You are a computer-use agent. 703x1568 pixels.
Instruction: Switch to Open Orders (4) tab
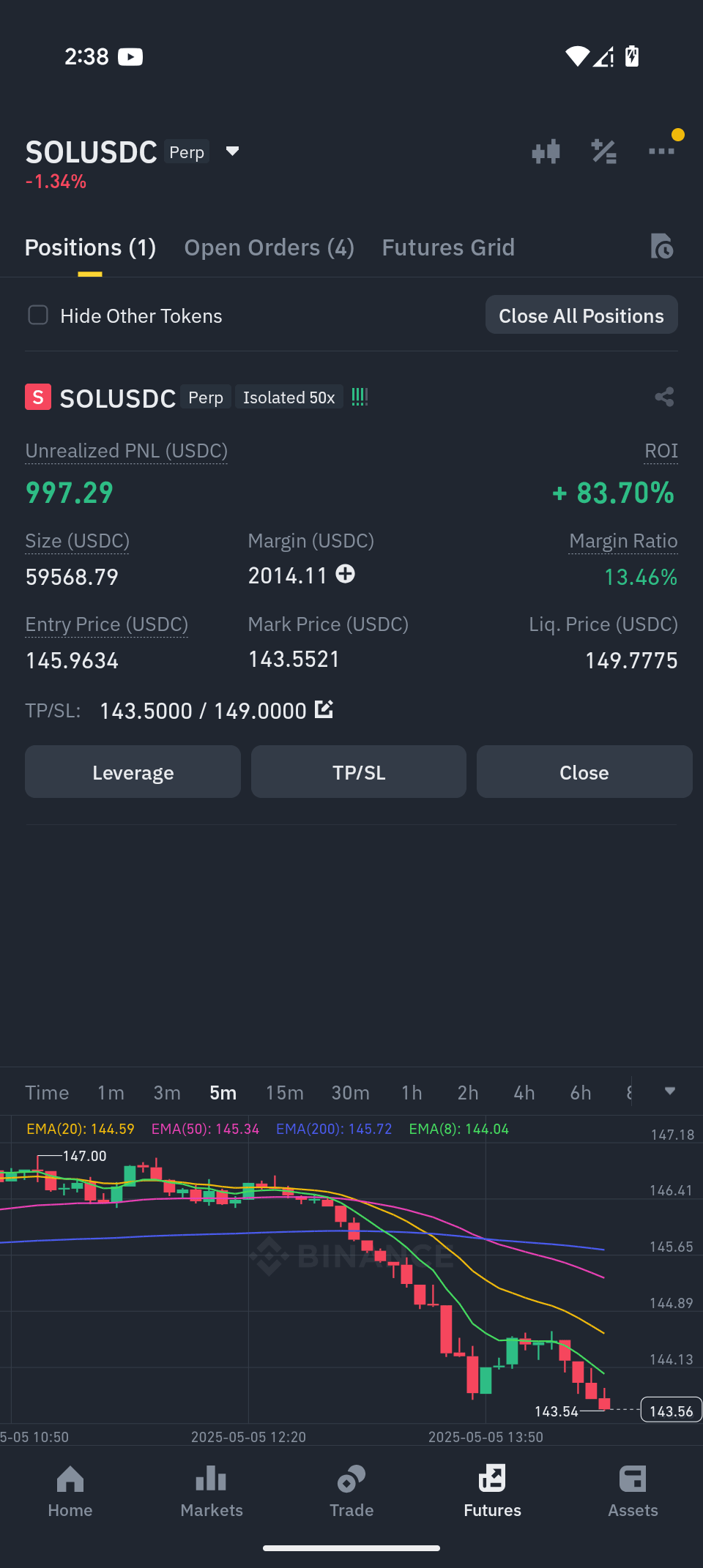click(269, 247)
